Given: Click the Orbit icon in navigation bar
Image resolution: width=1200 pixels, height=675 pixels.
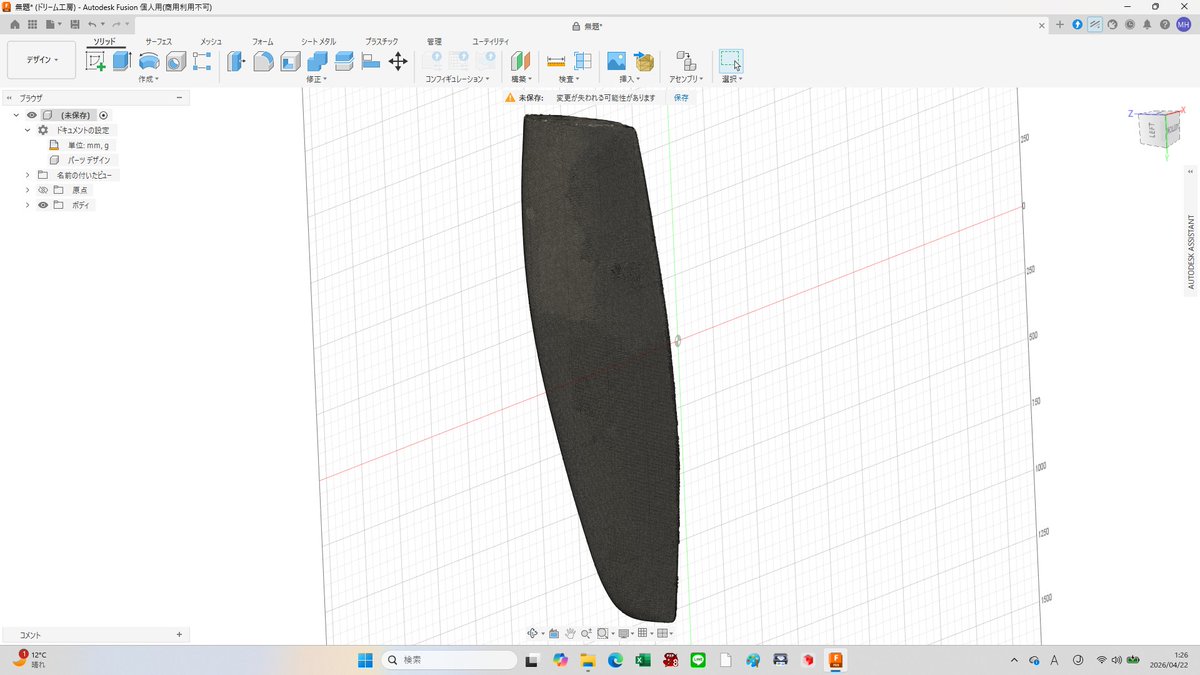Looking at the screenshot, I should pos(533,633).
